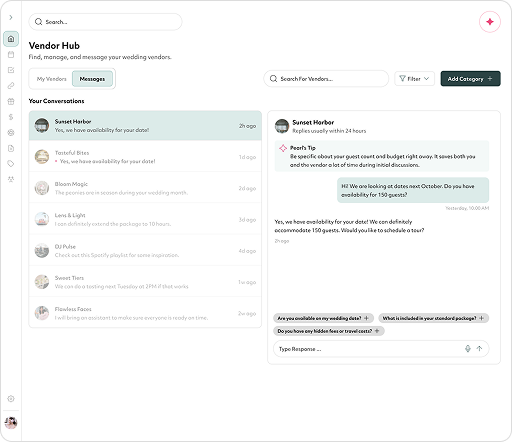Click the Bloom Magic avatar thumbnail
The image size is (512, 442).
(42, 188)
